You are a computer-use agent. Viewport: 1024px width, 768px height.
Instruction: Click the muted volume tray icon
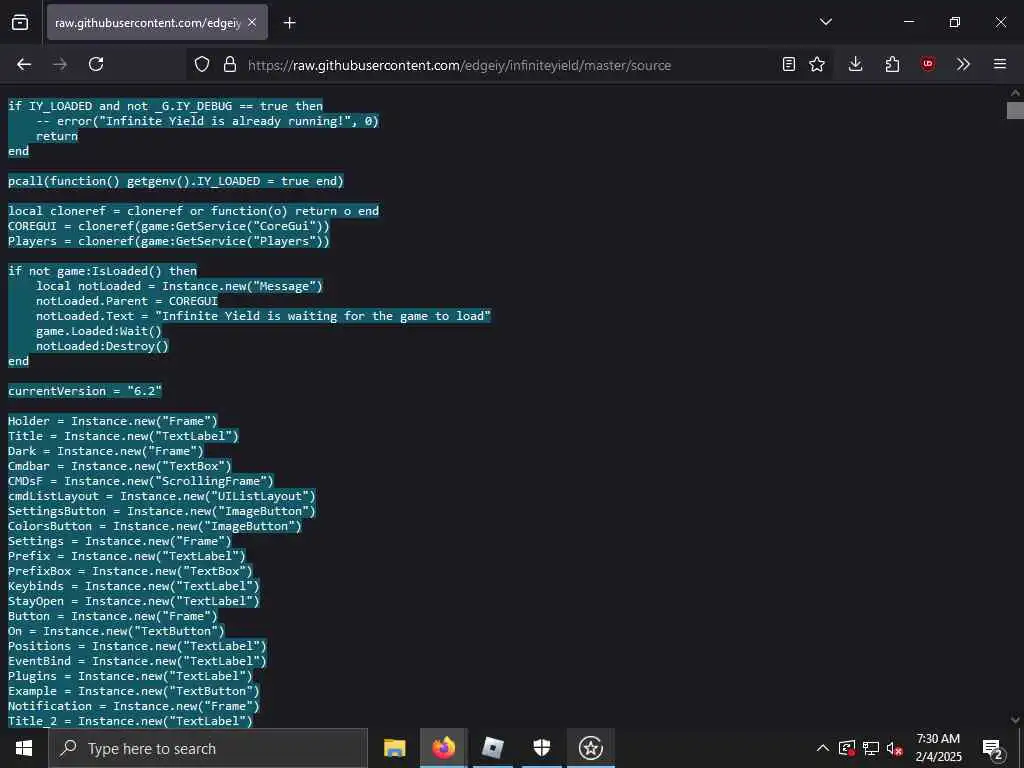click(x=895, y=748)
